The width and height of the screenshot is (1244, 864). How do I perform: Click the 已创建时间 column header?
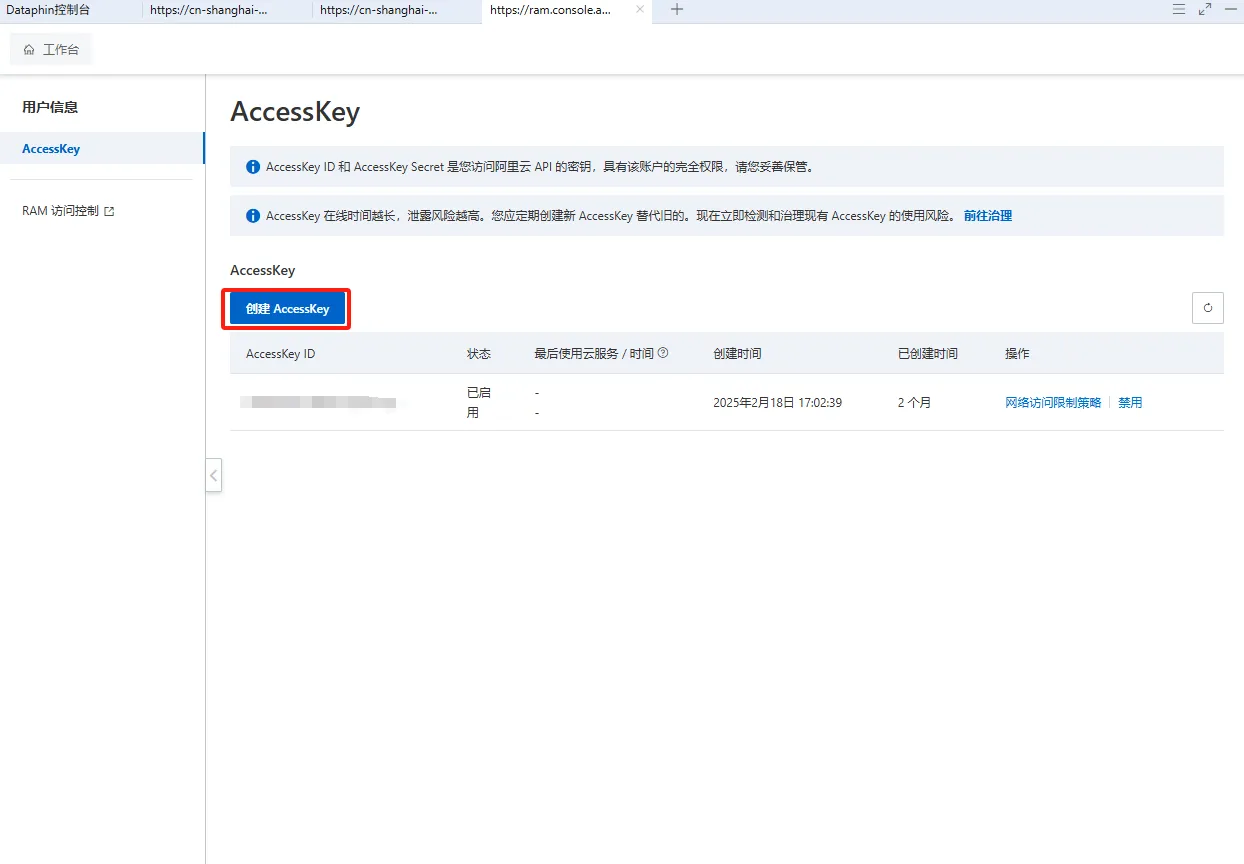coord(928,354)
